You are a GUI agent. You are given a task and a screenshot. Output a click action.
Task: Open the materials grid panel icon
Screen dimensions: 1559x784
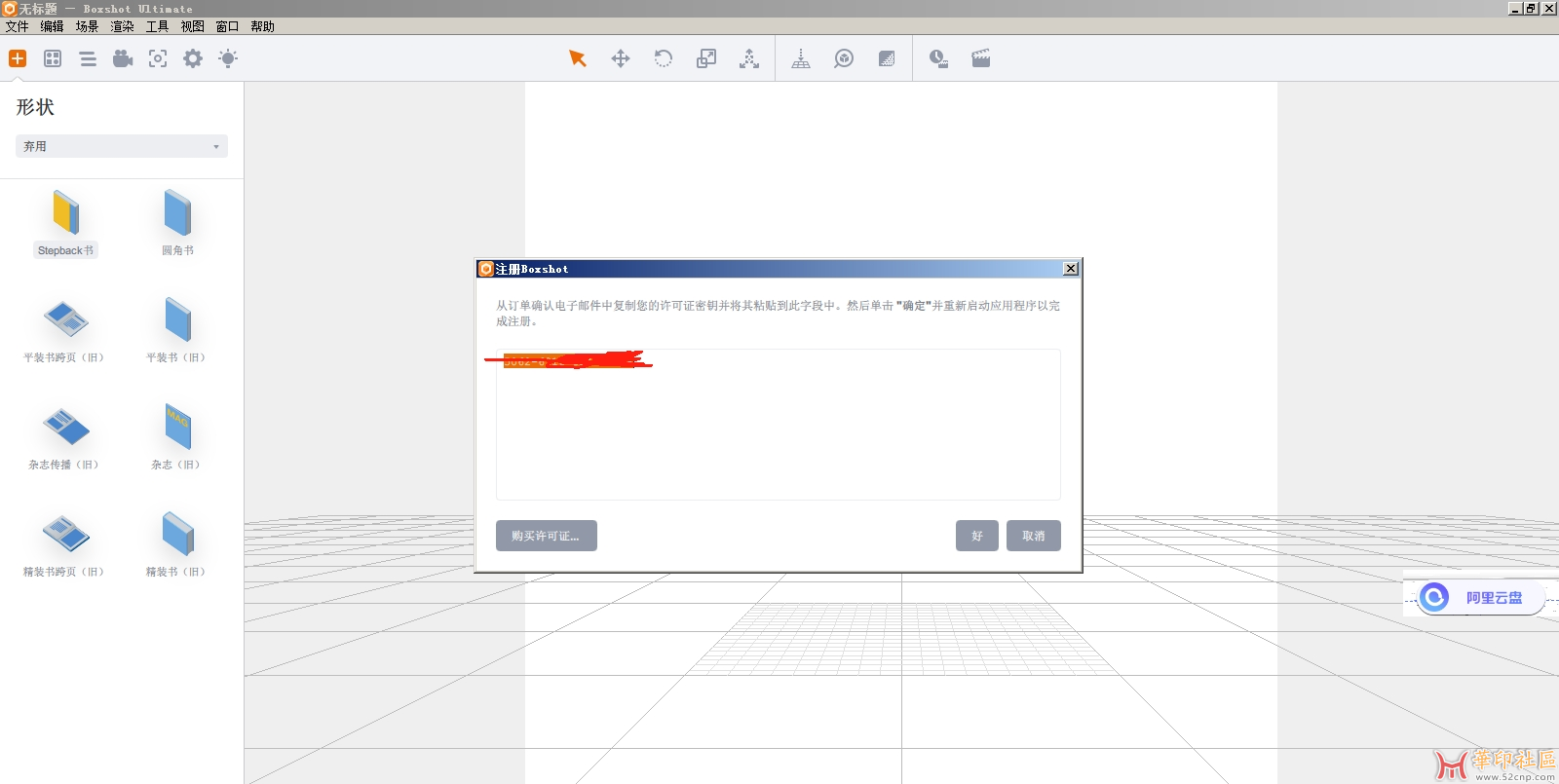53,58
